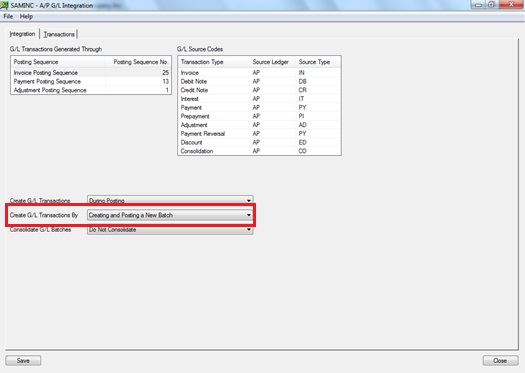525x373 pixels.
Task: Click the payment posting sequence number 13
Action: 165,81
